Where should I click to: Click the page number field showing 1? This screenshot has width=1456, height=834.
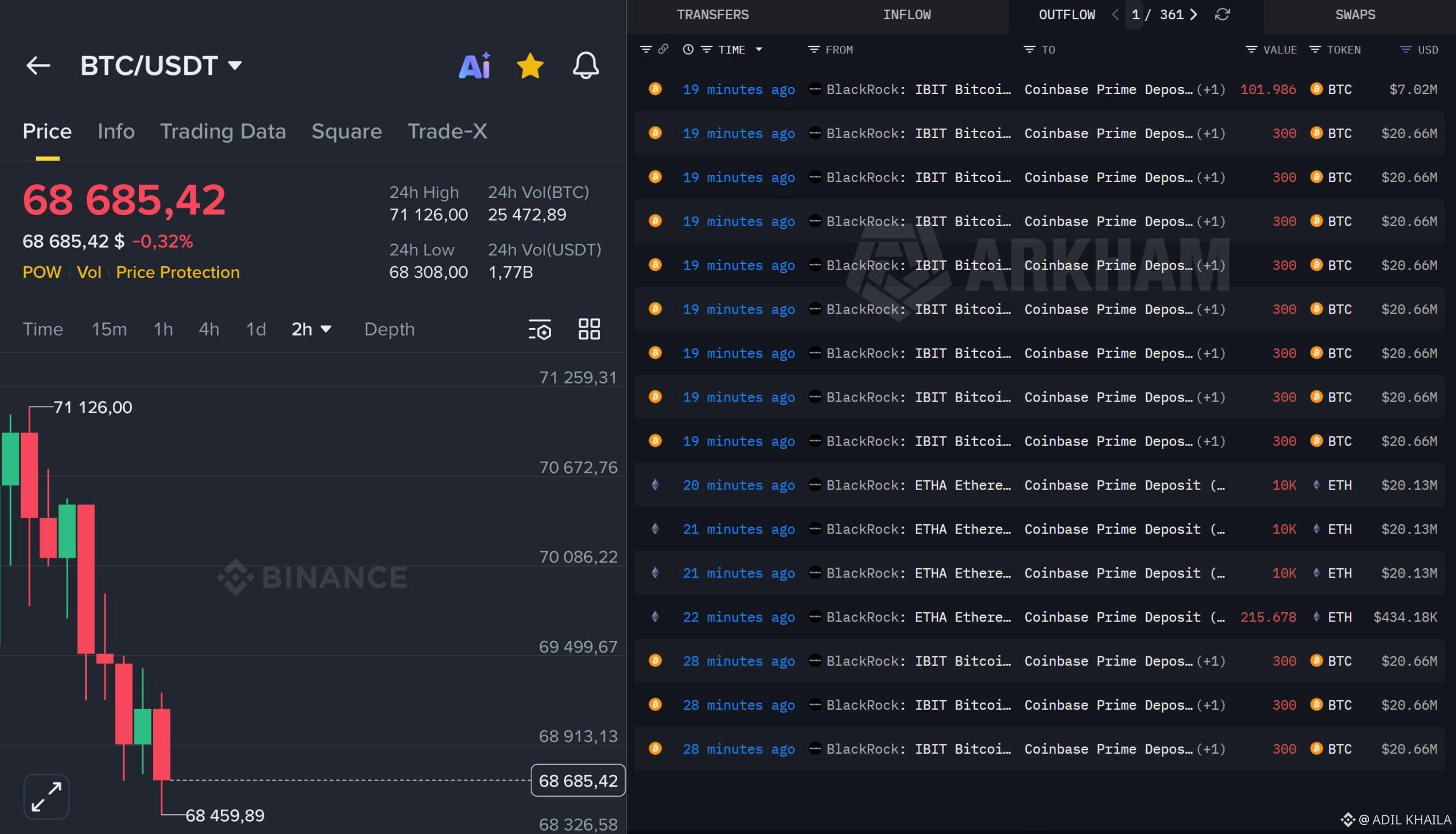tap(1135, 15)
